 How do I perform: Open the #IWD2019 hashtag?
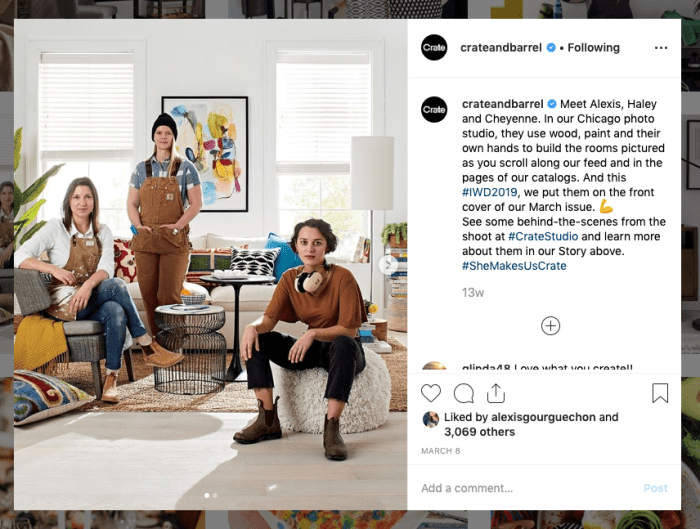[x=489, y=192]
